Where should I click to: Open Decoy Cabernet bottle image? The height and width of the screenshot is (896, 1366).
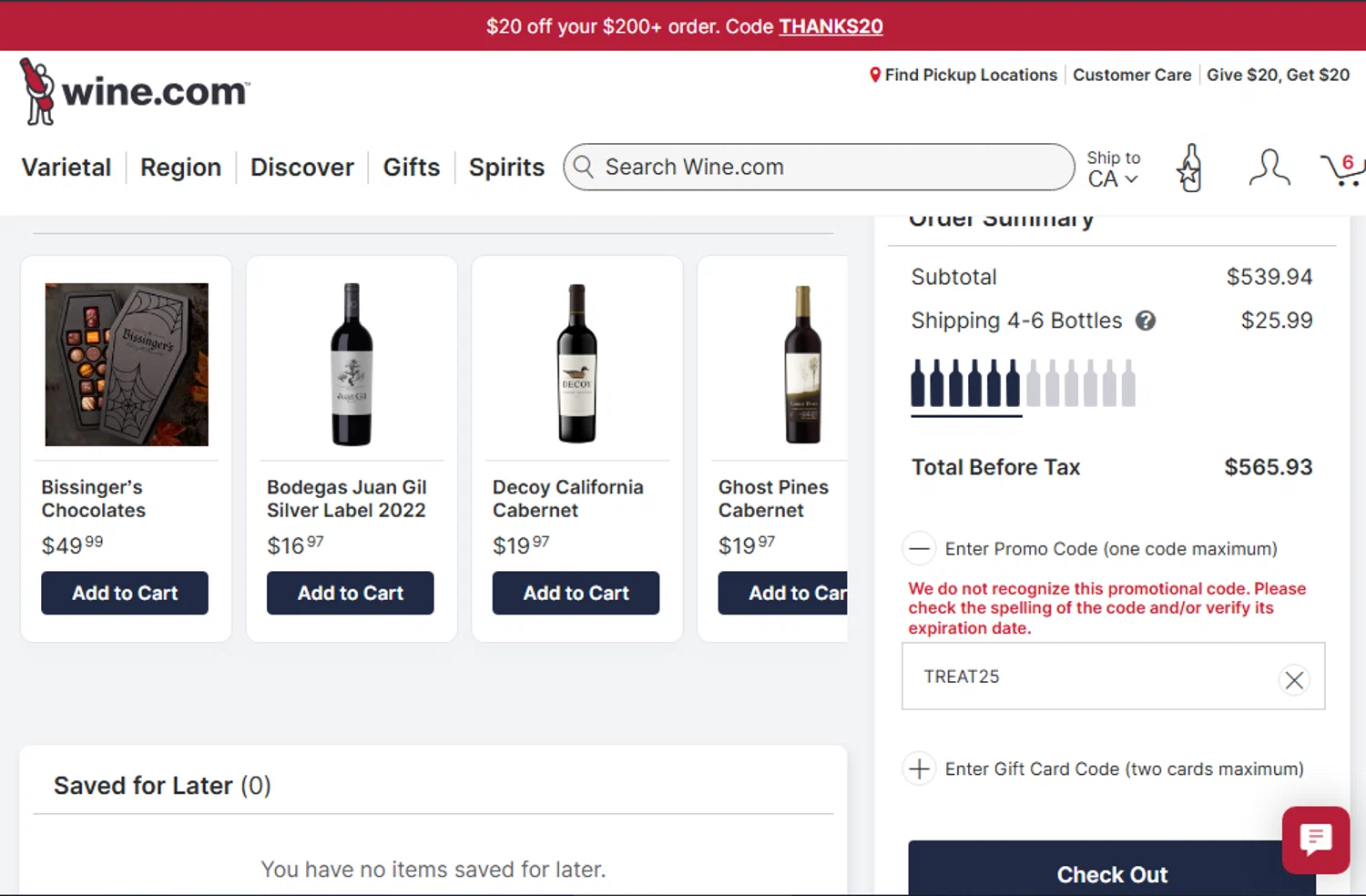[576, 364]
